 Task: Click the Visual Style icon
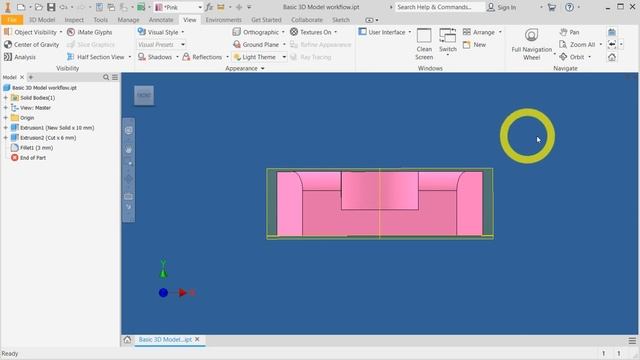pos(142,32)
